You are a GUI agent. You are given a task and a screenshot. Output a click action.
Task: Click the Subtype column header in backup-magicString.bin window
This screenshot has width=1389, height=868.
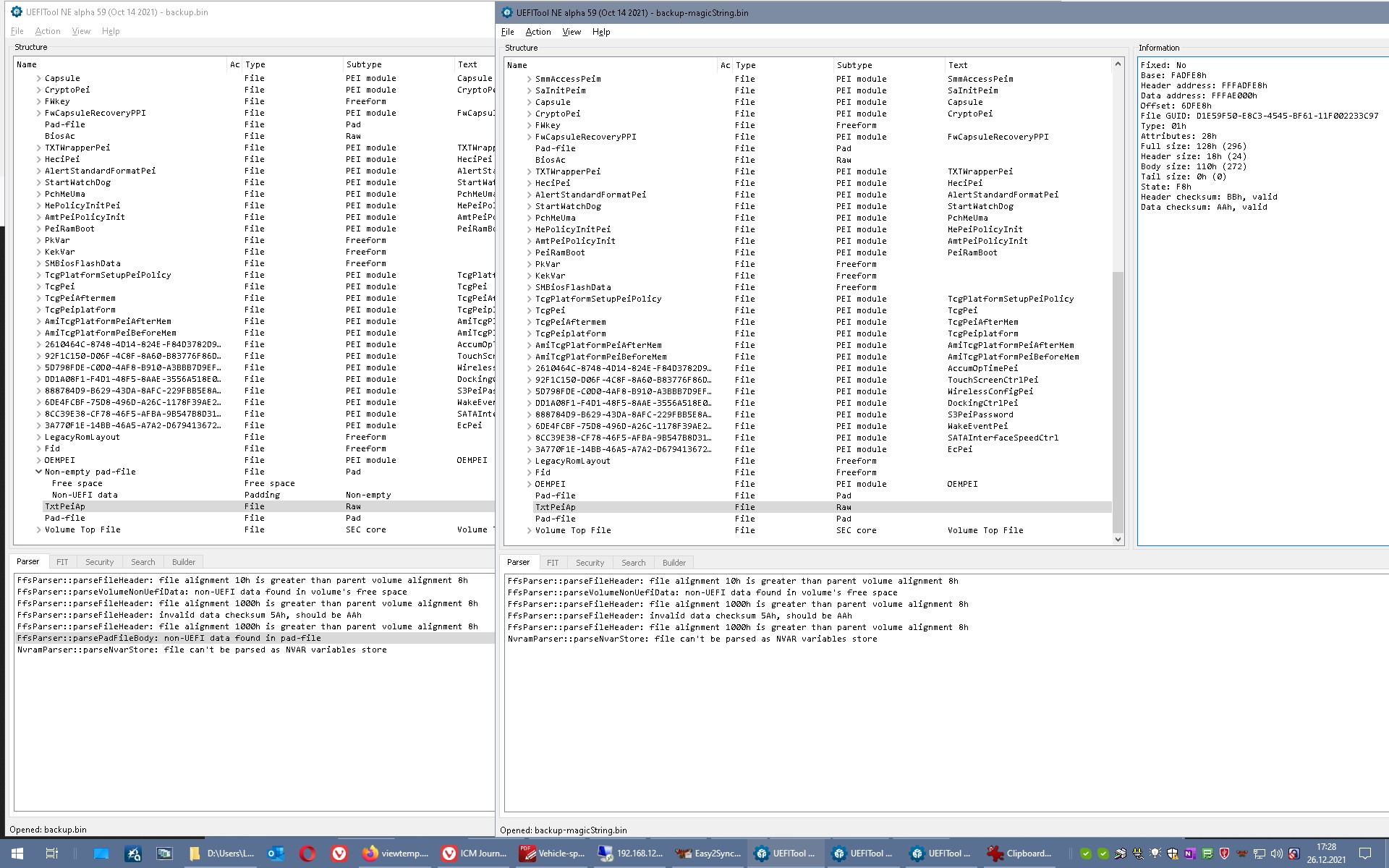[x=889, y=65]
